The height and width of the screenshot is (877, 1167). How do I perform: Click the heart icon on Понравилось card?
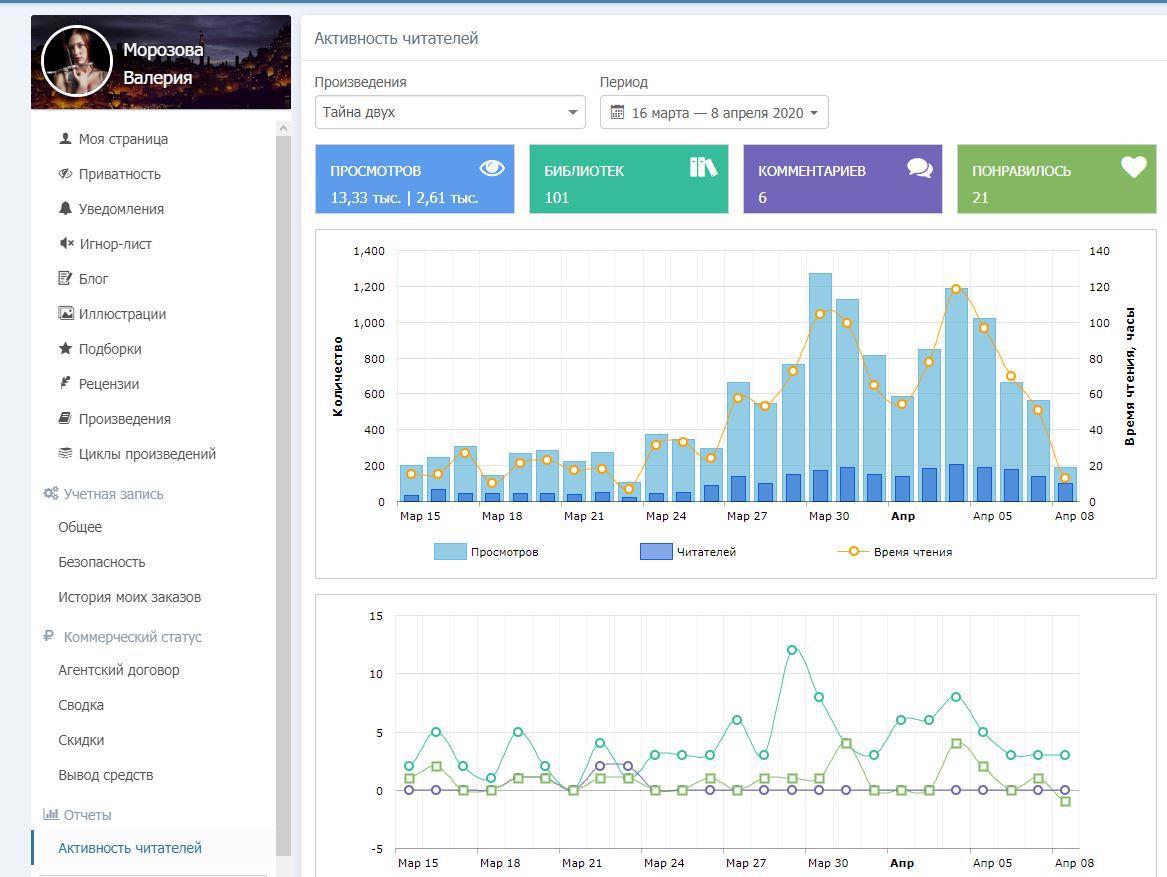pos(1133,168)
